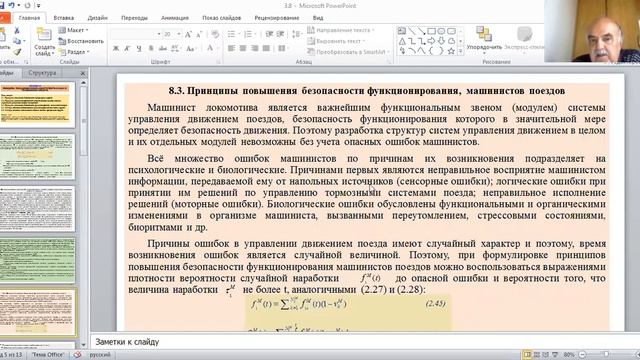Select the Rectangle shape
The image size is (640, 360).
tap(431, 31)
